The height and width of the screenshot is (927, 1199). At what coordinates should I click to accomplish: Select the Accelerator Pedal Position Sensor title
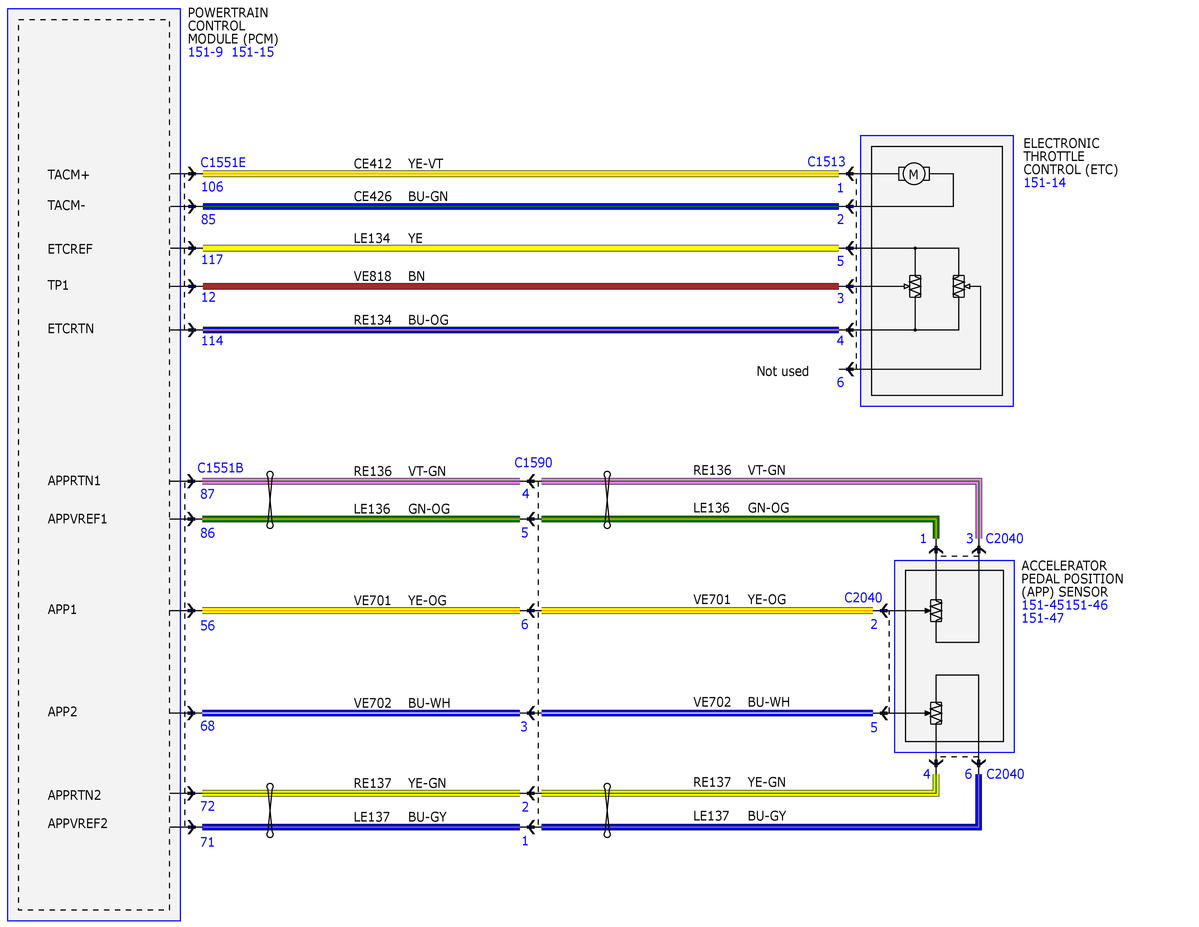coord(1072,579)
